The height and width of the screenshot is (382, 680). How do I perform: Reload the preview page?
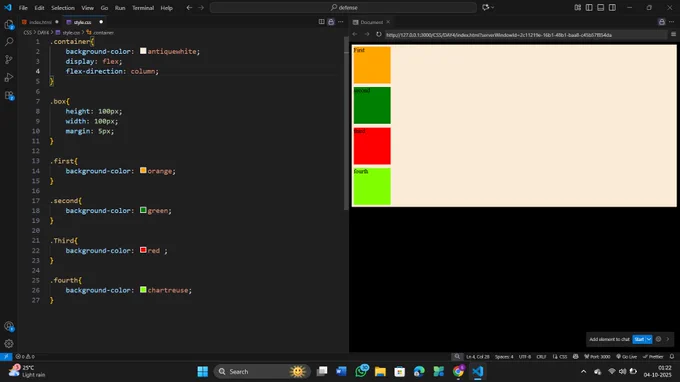pyautogui.click(x=379, y=34)
